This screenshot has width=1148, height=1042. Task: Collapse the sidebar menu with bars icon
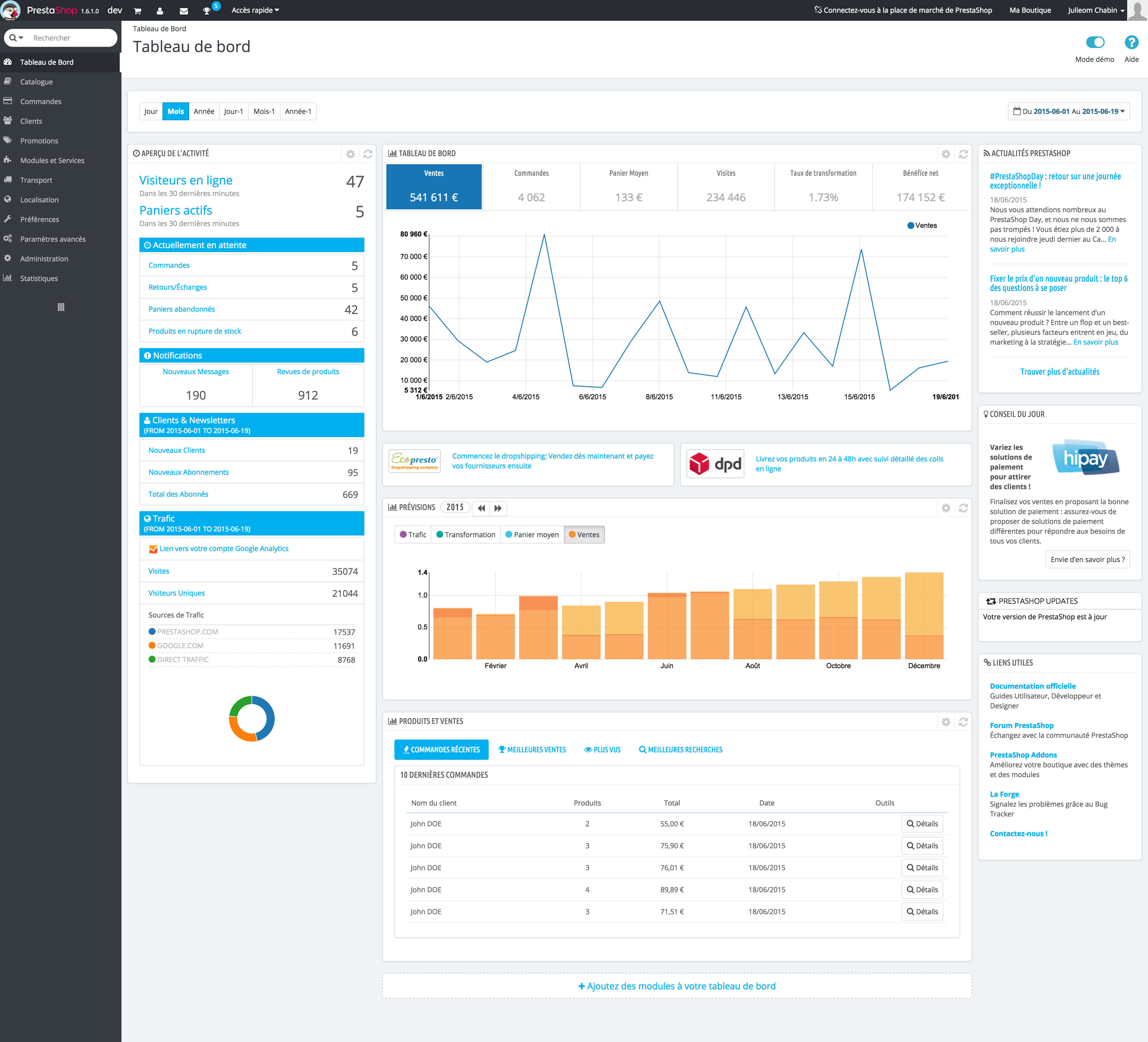click(61, 307)
